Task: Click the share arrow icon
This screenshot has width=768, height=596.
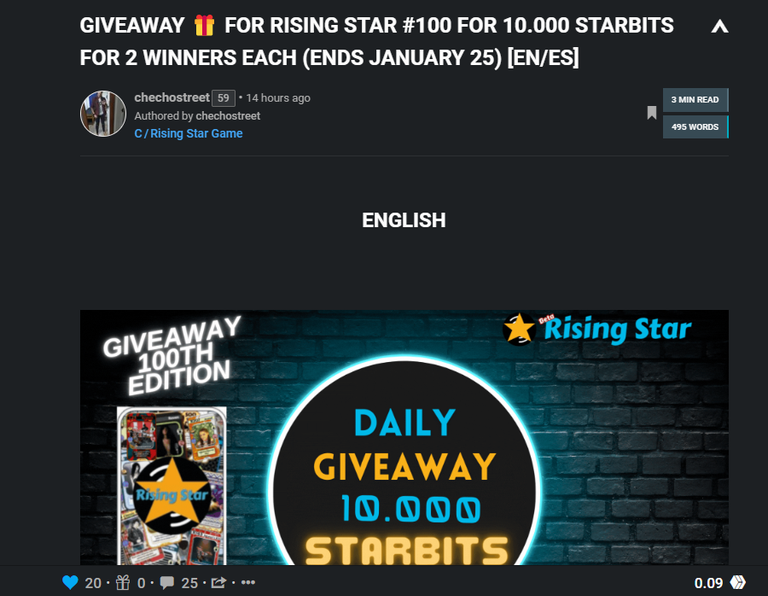Action: click(218, 582)
